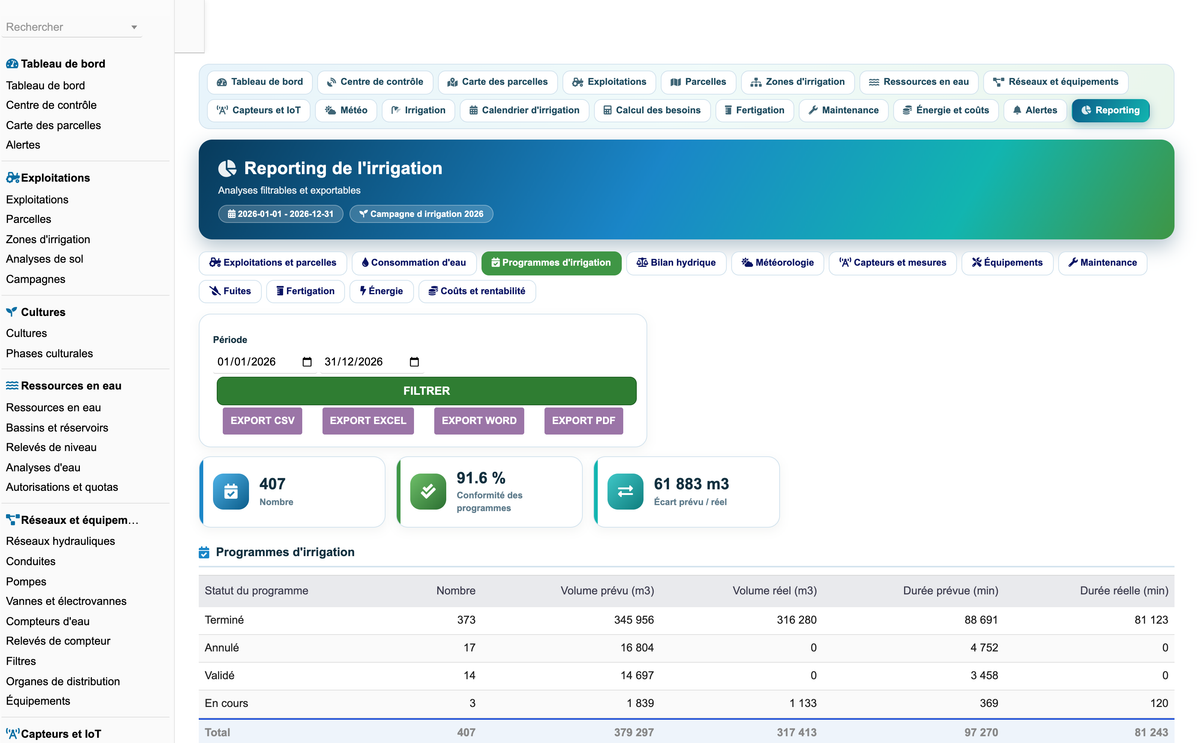Click the 61 883 m3 écart value

tap(691, 484)
